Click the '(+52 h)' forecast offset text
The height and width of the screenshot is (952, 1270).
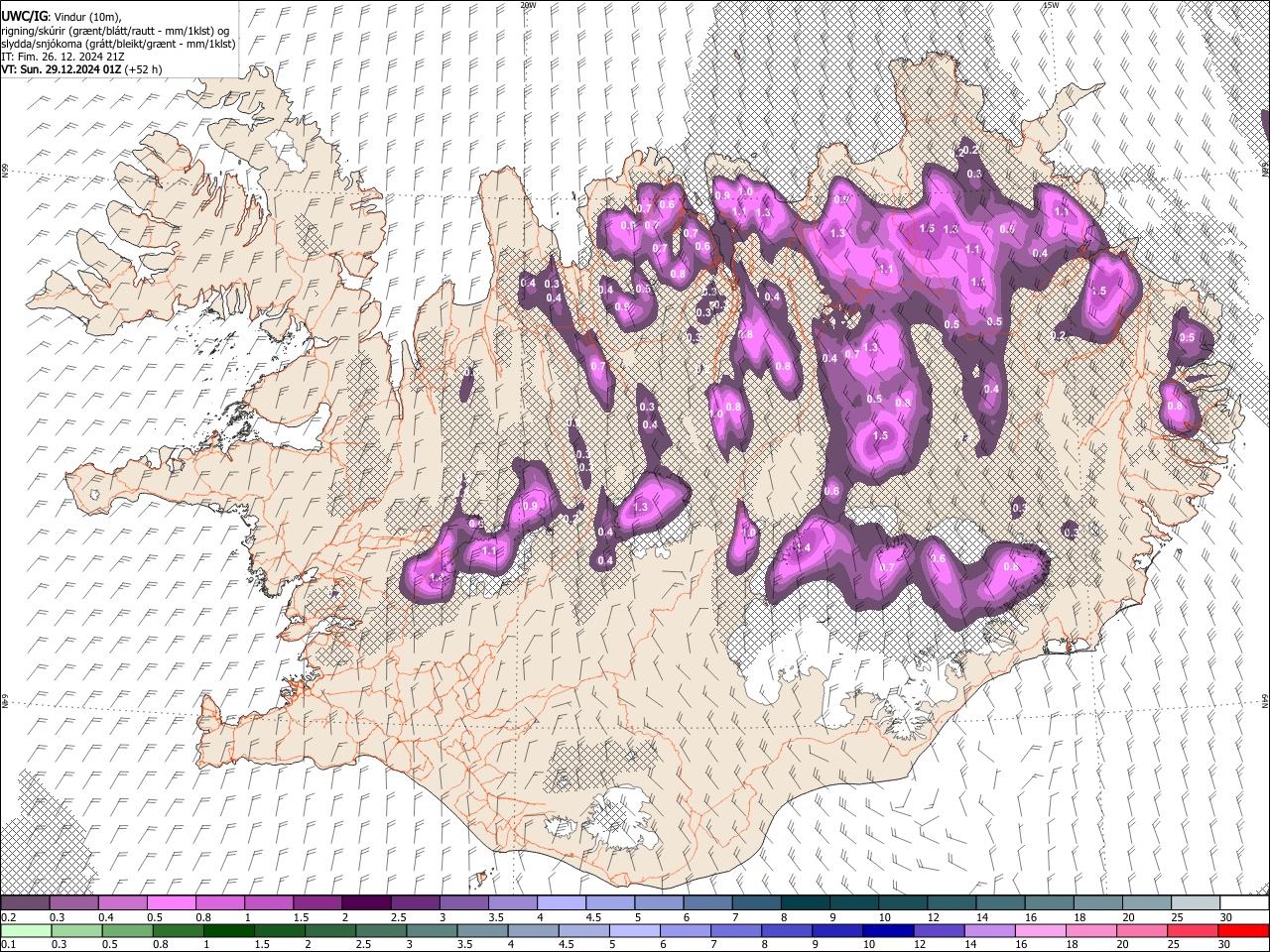coord(144,69)
